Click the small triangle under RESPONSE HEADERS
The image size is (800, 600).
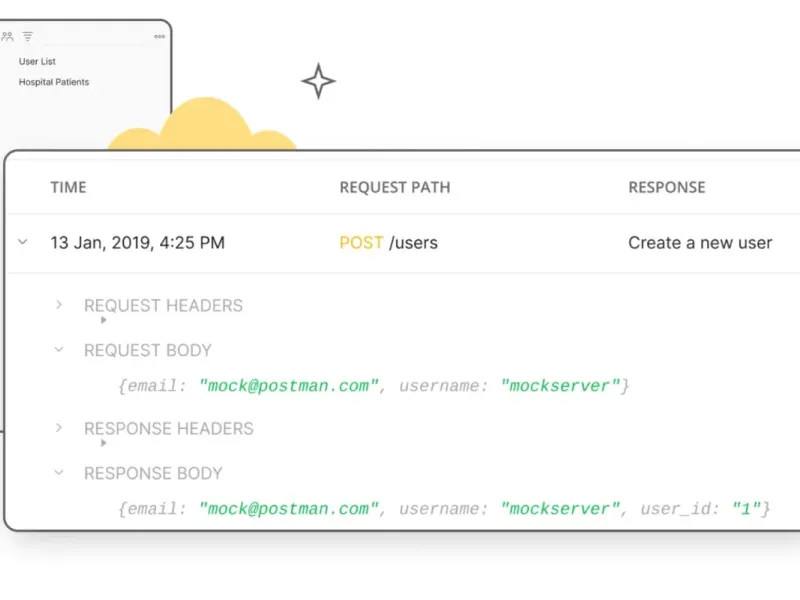(x=104, y=443)
